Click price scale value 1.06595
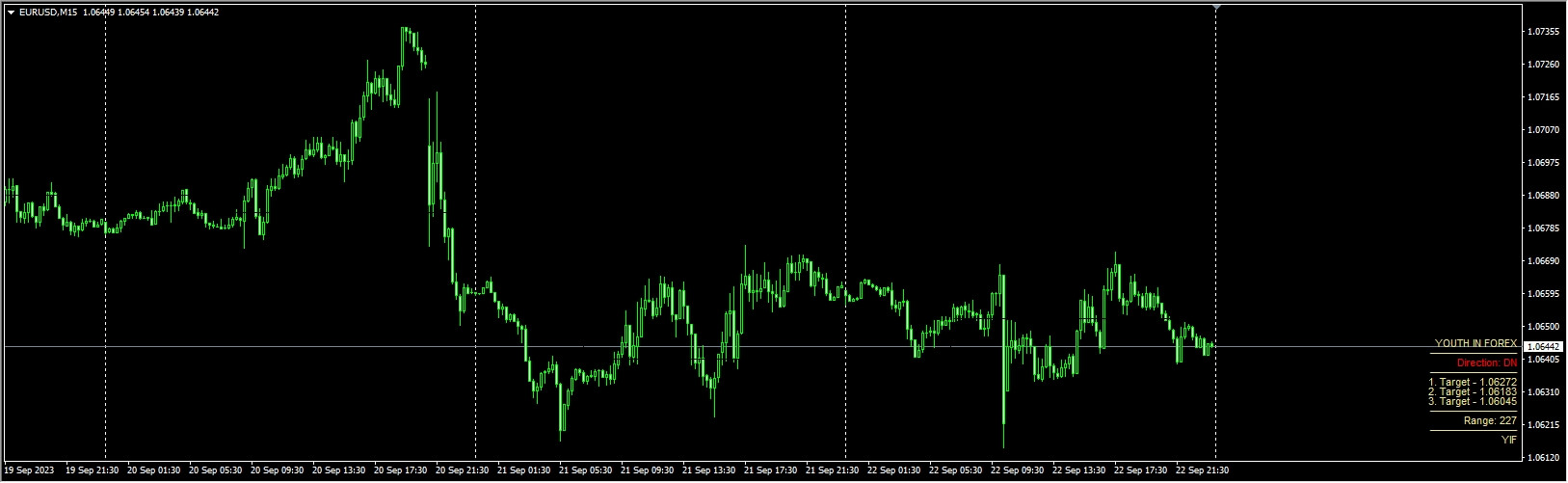Image resolution: width=1568 pixels, height=483 pixels. (1544, 294)
